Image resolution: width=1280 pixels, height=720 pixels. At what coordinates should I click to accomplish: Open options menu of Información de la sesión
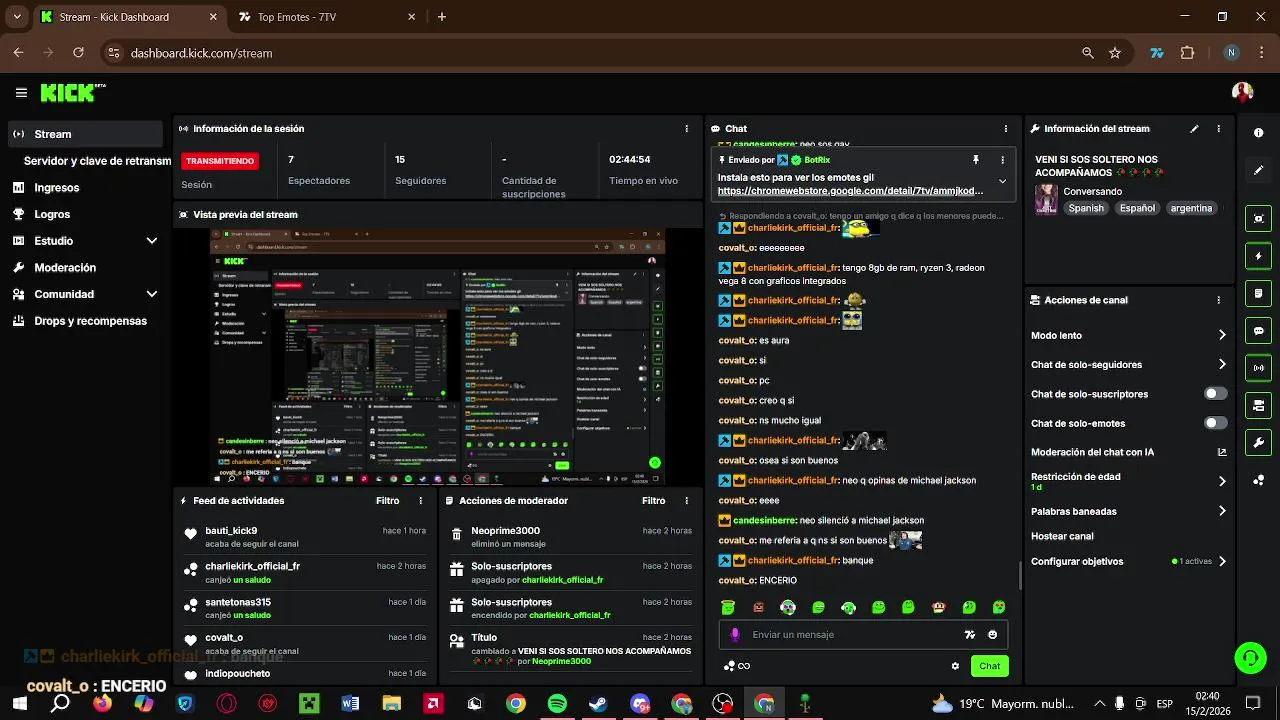(686, 129)
